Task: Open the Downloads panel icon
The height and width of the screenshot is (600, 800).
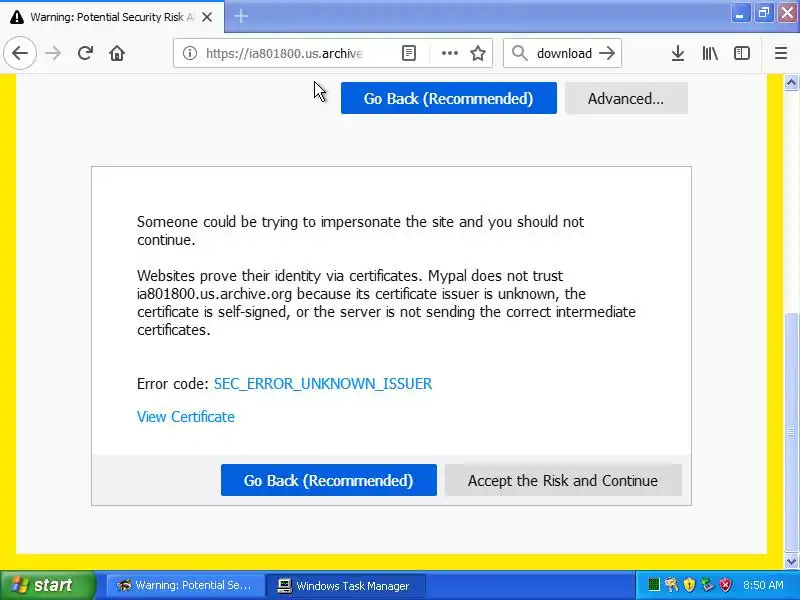Action: click(x=678, y=53)
